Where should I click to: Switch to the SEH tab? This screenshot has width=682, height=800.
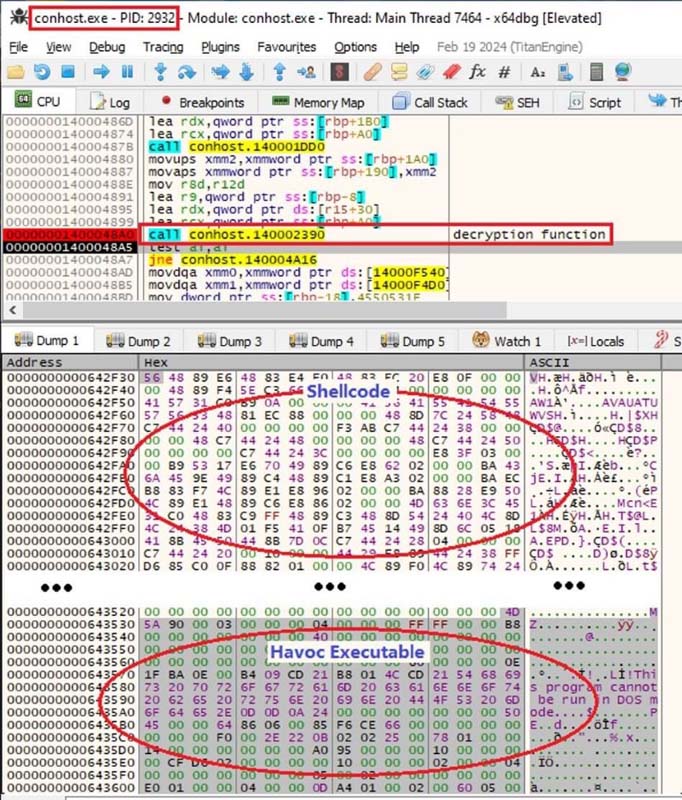517,102
